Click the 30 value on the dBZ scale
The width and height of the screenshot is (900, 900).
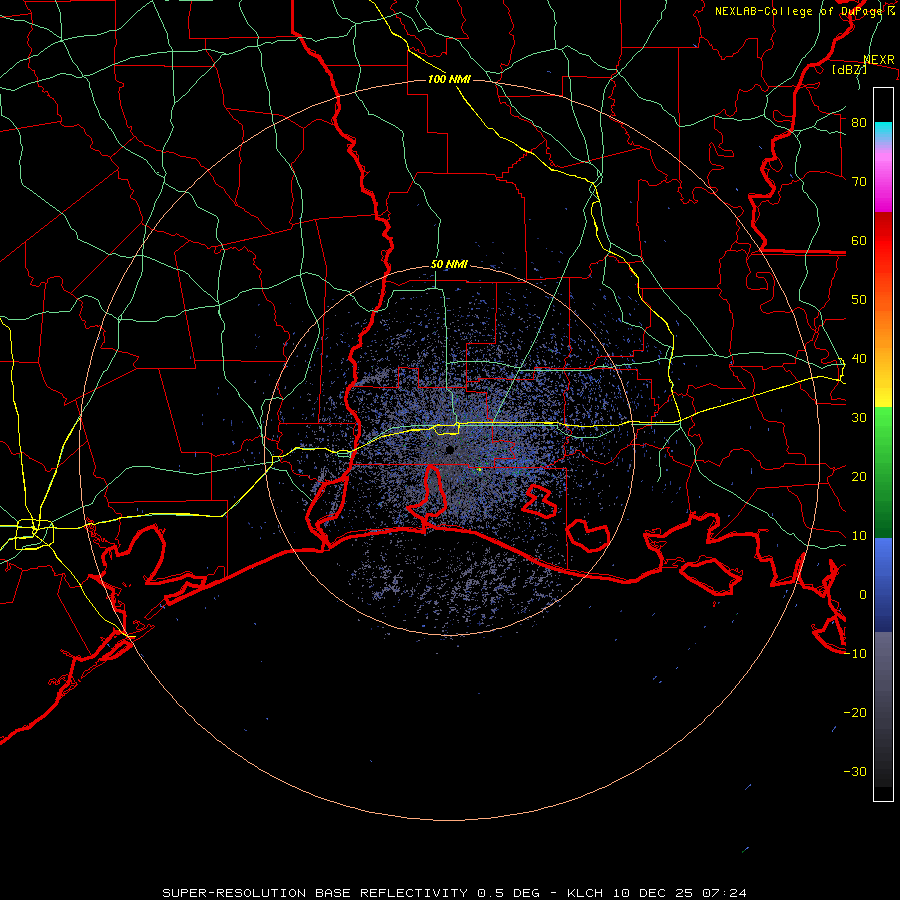pos(859,418)
